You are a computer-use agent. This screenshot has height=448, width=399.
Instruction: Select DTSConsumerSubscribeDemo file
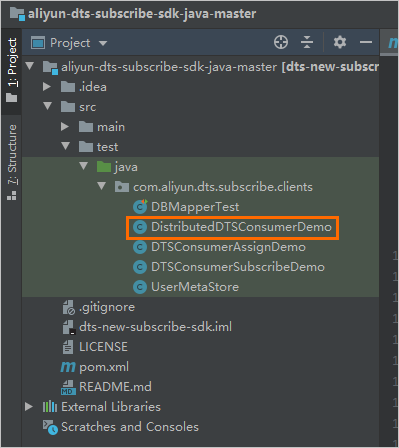coord(238,267)
